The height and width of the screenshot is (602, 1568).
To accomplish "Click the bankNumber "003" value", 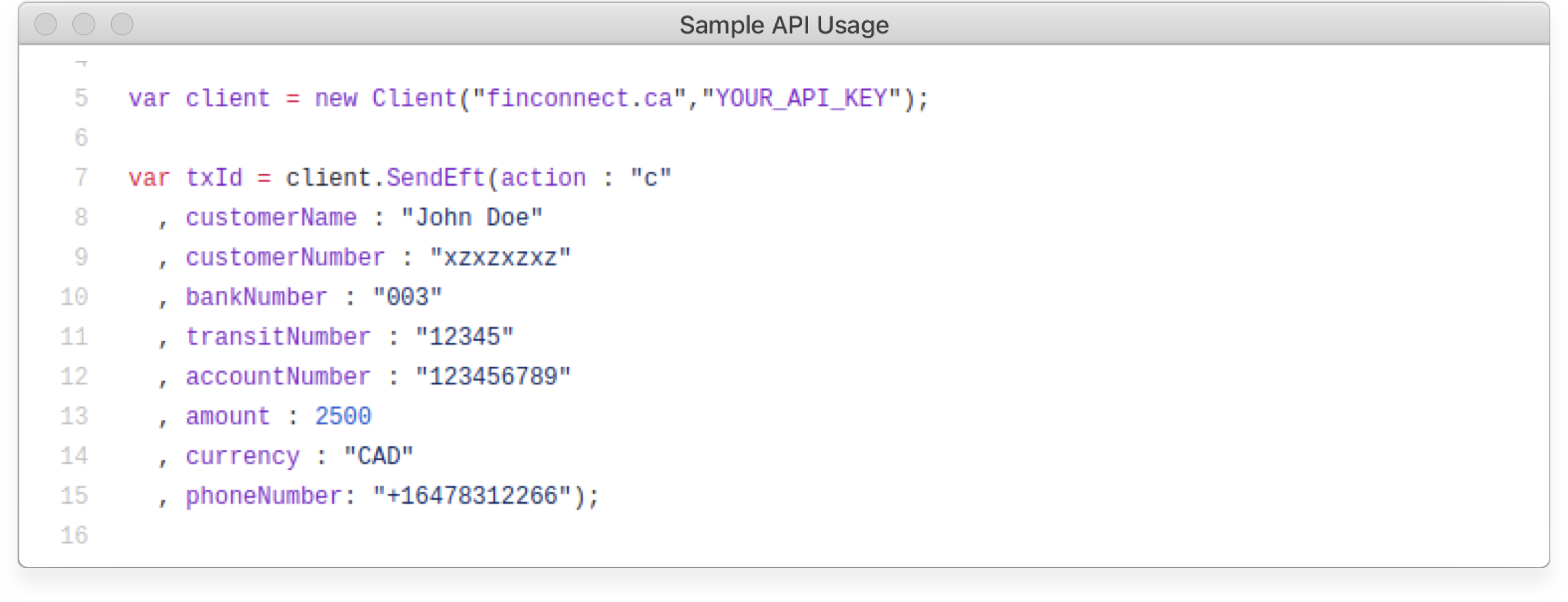I will pos(407,297).
